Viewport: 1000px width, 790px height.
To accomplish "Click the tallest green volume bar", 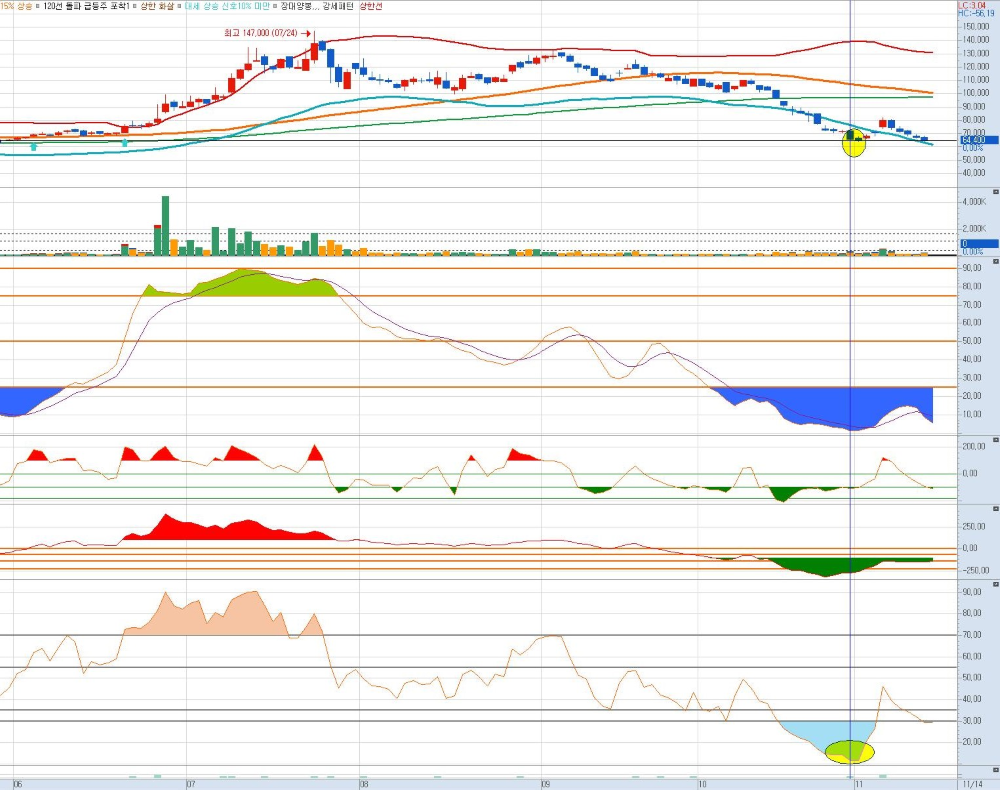I will click(165, 226).
